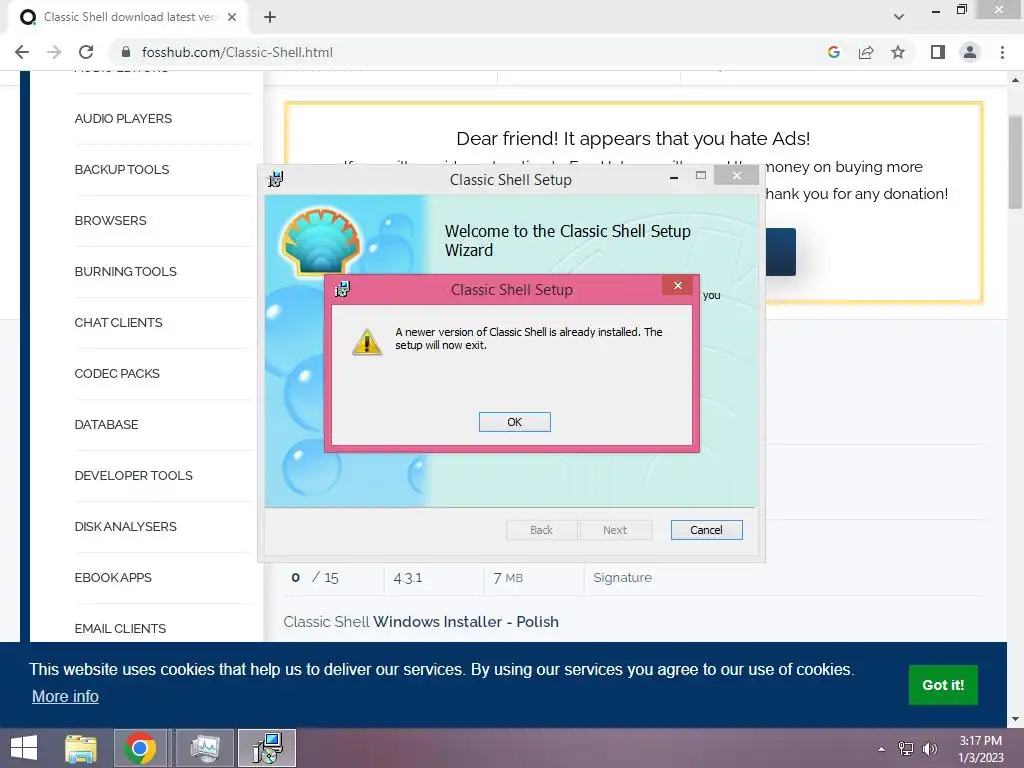This screenshot has width=1024, height=768.
Task: Reload the fosshub page
Action: [x=86, y=52]
